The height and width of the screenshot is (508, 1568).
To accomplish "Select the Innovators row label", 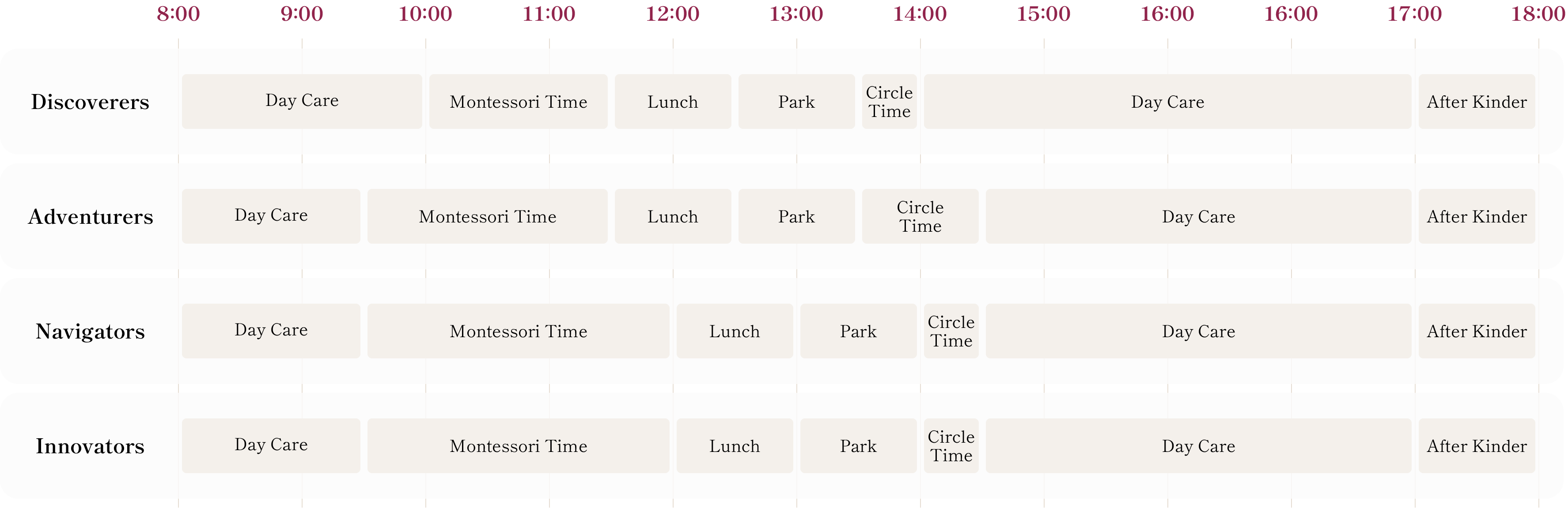I will click(x=90, y=446).
